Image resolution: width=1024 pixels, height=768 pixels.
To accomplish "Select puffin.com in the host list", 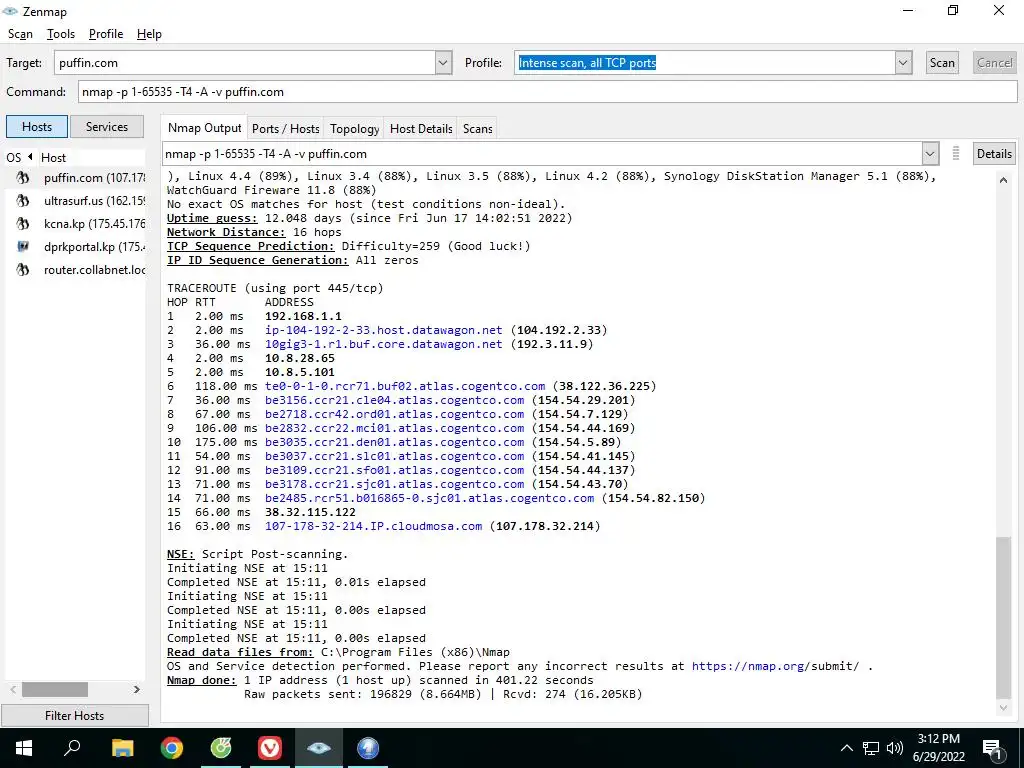I will click(x=76, y=178).
